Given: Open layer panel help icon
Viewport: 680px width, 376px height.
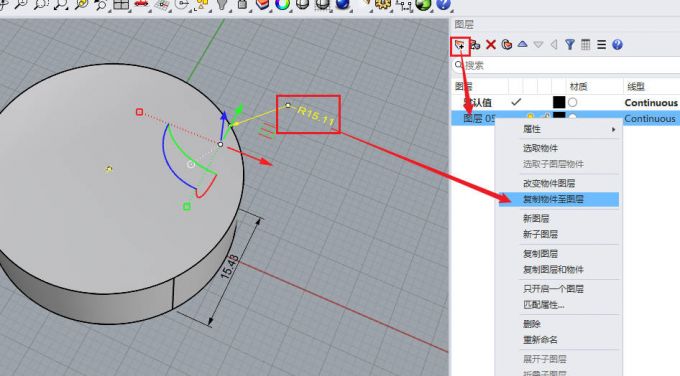Looking at the screenshot, I should pos(617,44).
